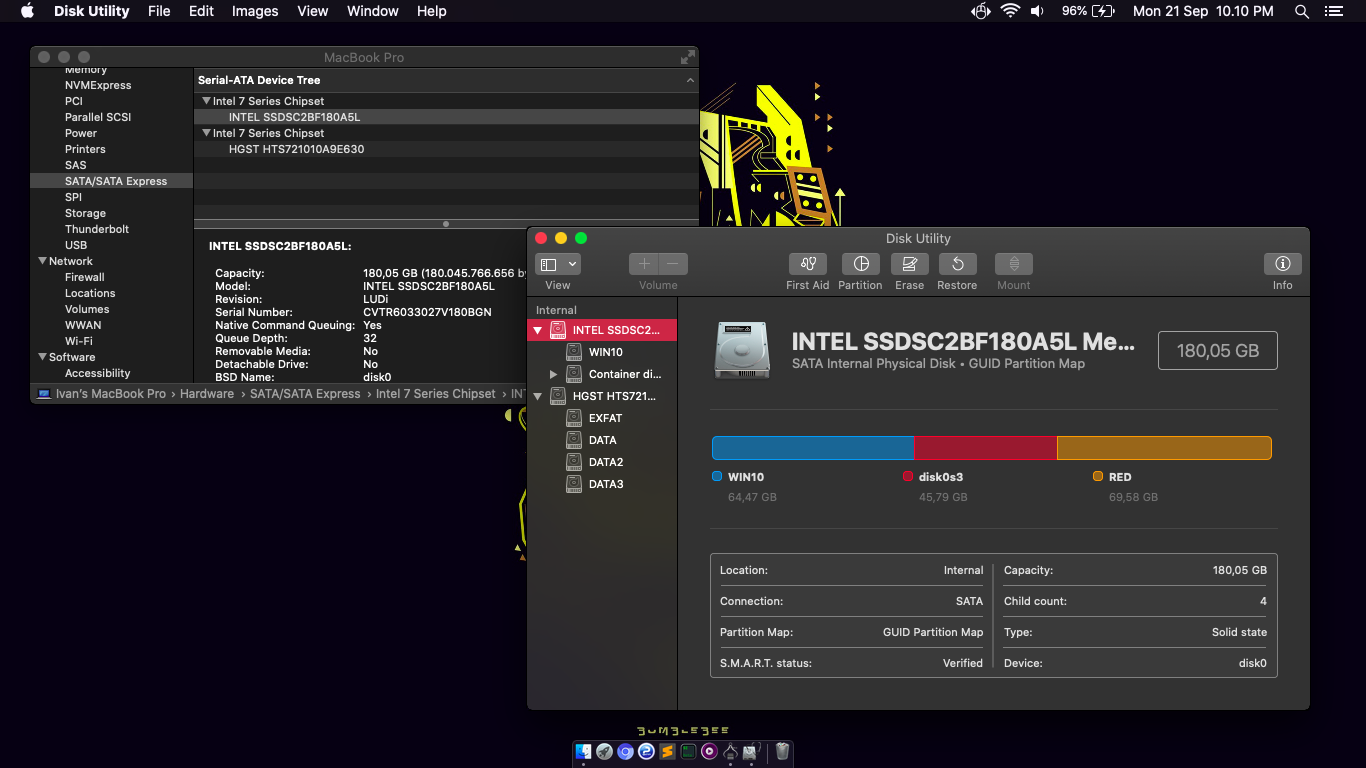Click the volume speaker icon in menu bar
The height and width of the screenshot is (768, 1366).
[x=1038, y=11]
